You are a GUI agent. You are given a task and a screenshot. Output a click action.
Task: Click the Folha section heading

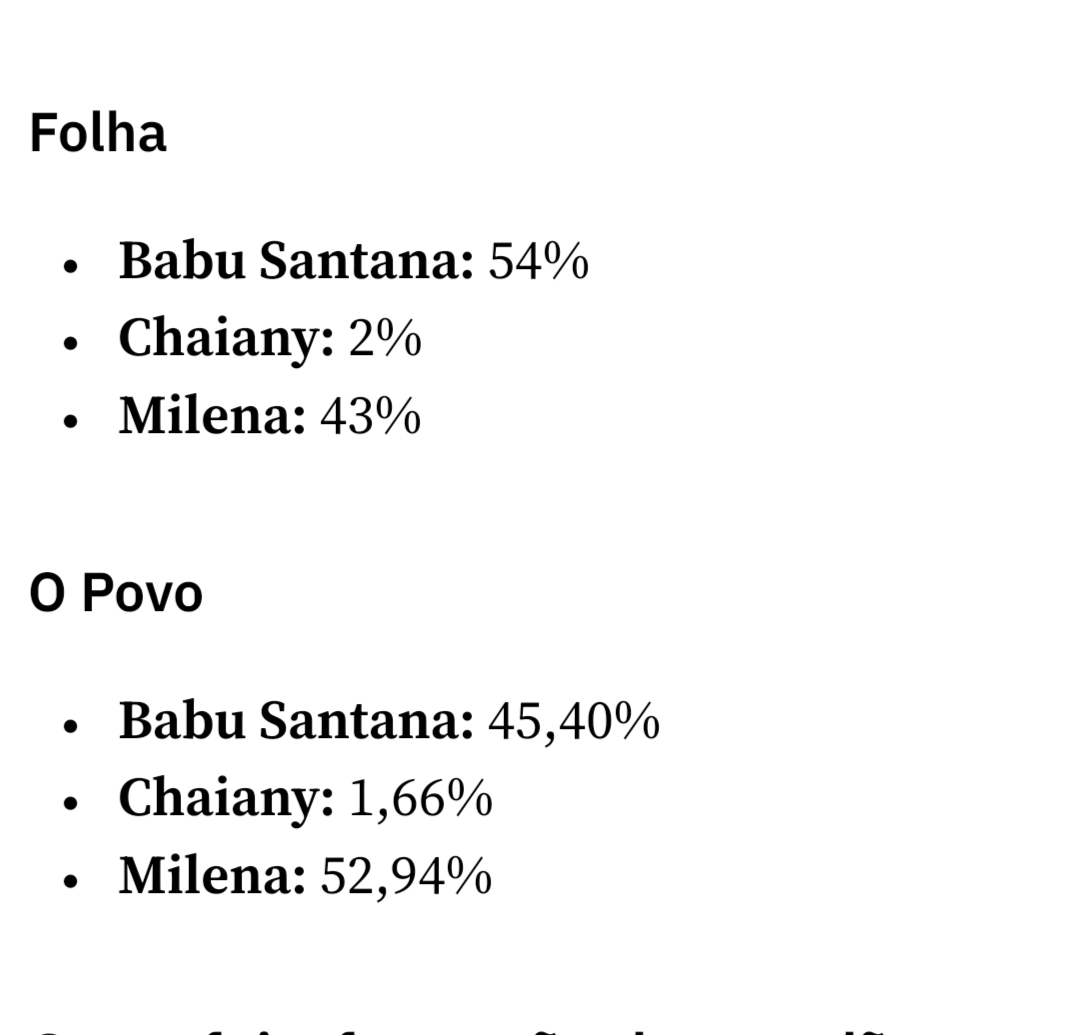pos(98,133)
